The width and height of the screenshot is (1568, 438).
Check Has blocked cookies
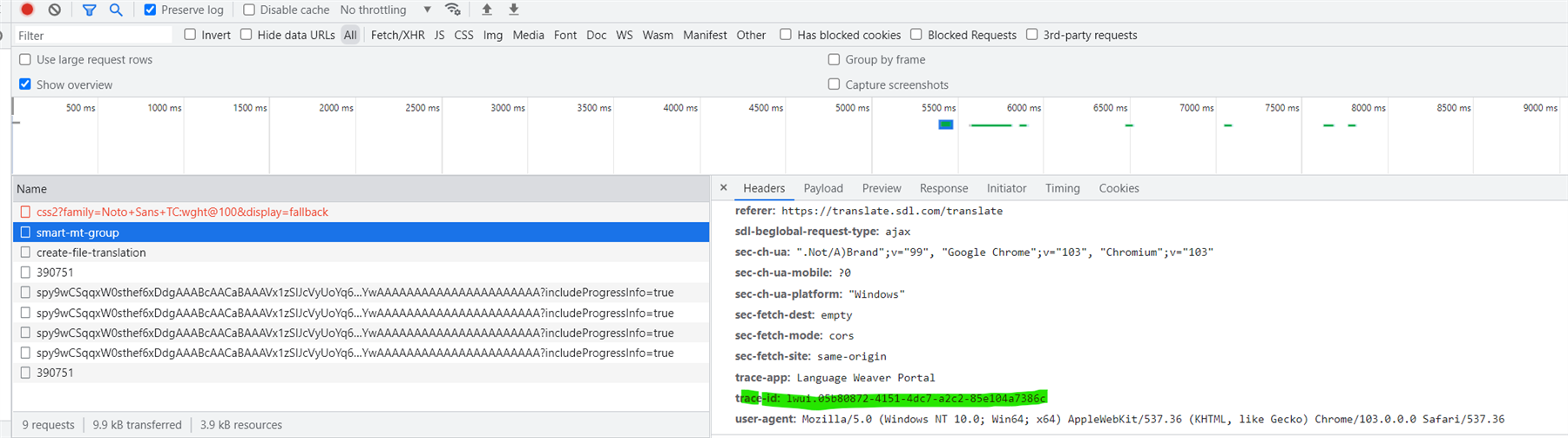786,34
